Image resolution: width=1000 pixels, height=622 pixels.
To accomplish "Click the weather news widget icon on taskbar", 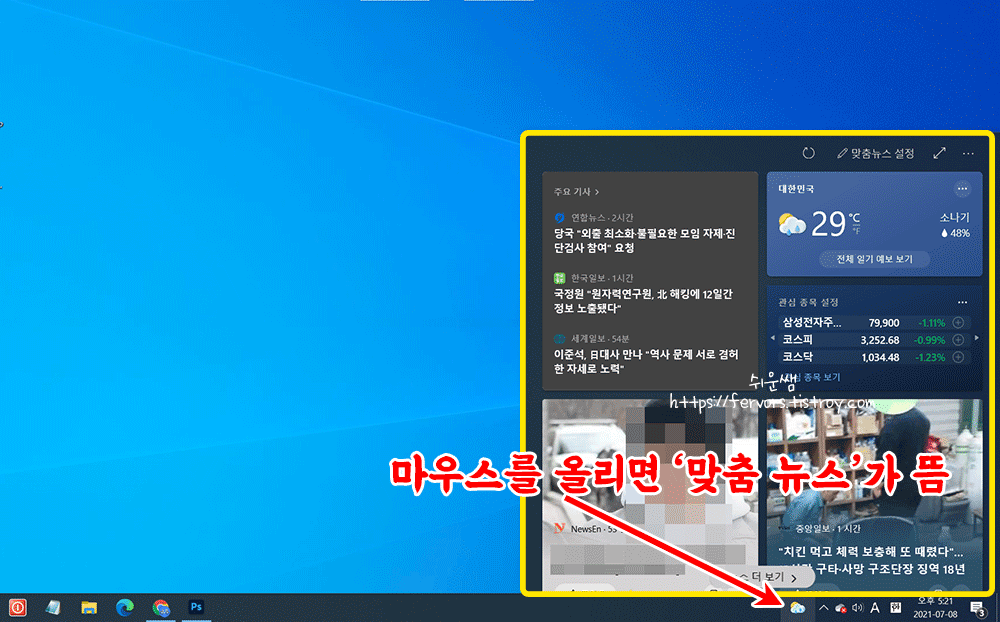I will [x=797, y=608].
